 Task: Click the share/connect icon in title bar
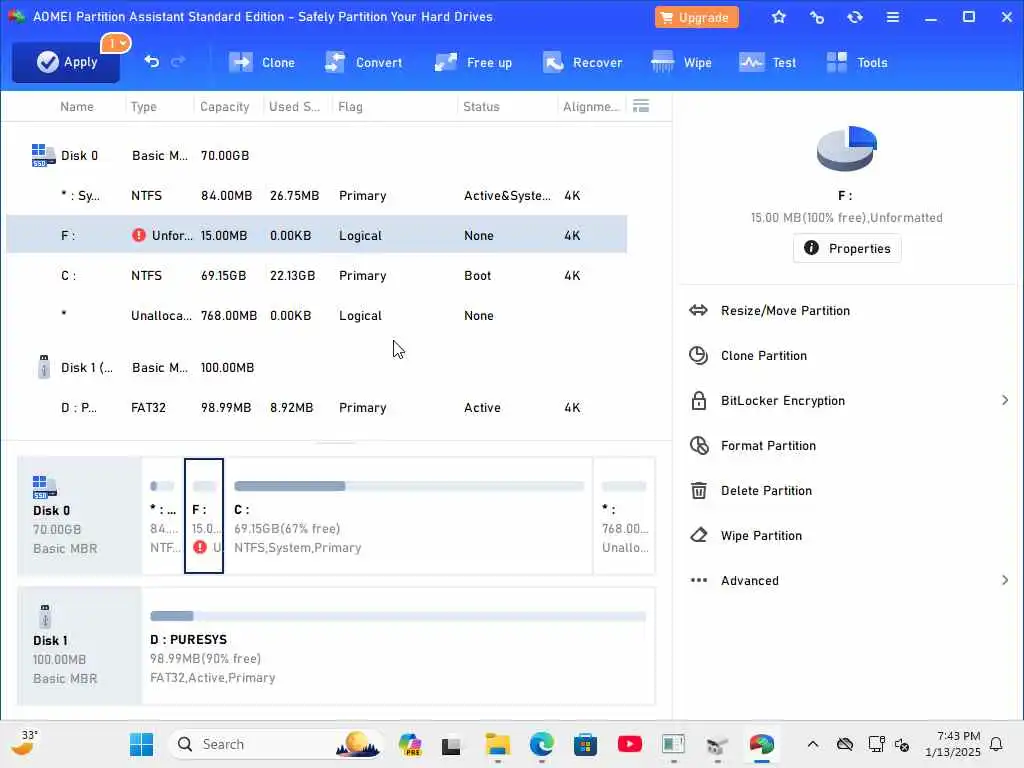pos(816,17)
